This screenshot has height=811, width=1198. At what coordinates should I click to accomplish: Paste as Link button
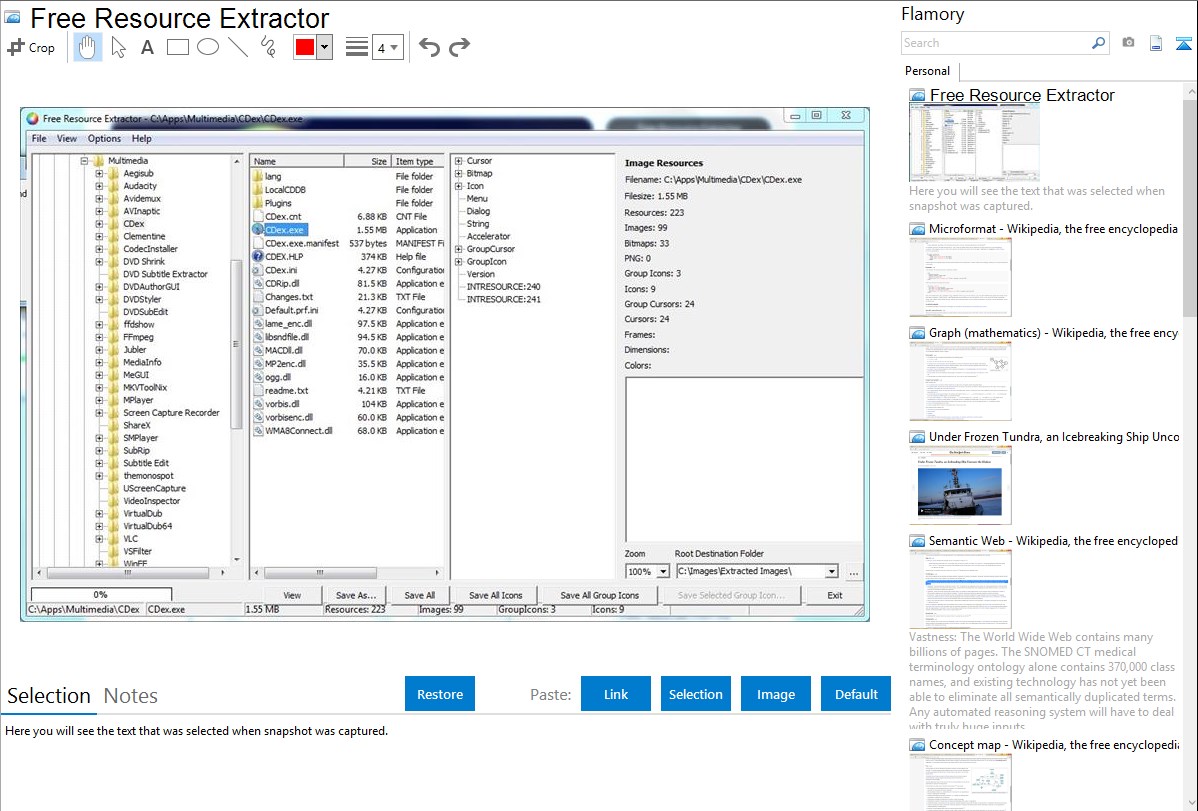point(616,694)
